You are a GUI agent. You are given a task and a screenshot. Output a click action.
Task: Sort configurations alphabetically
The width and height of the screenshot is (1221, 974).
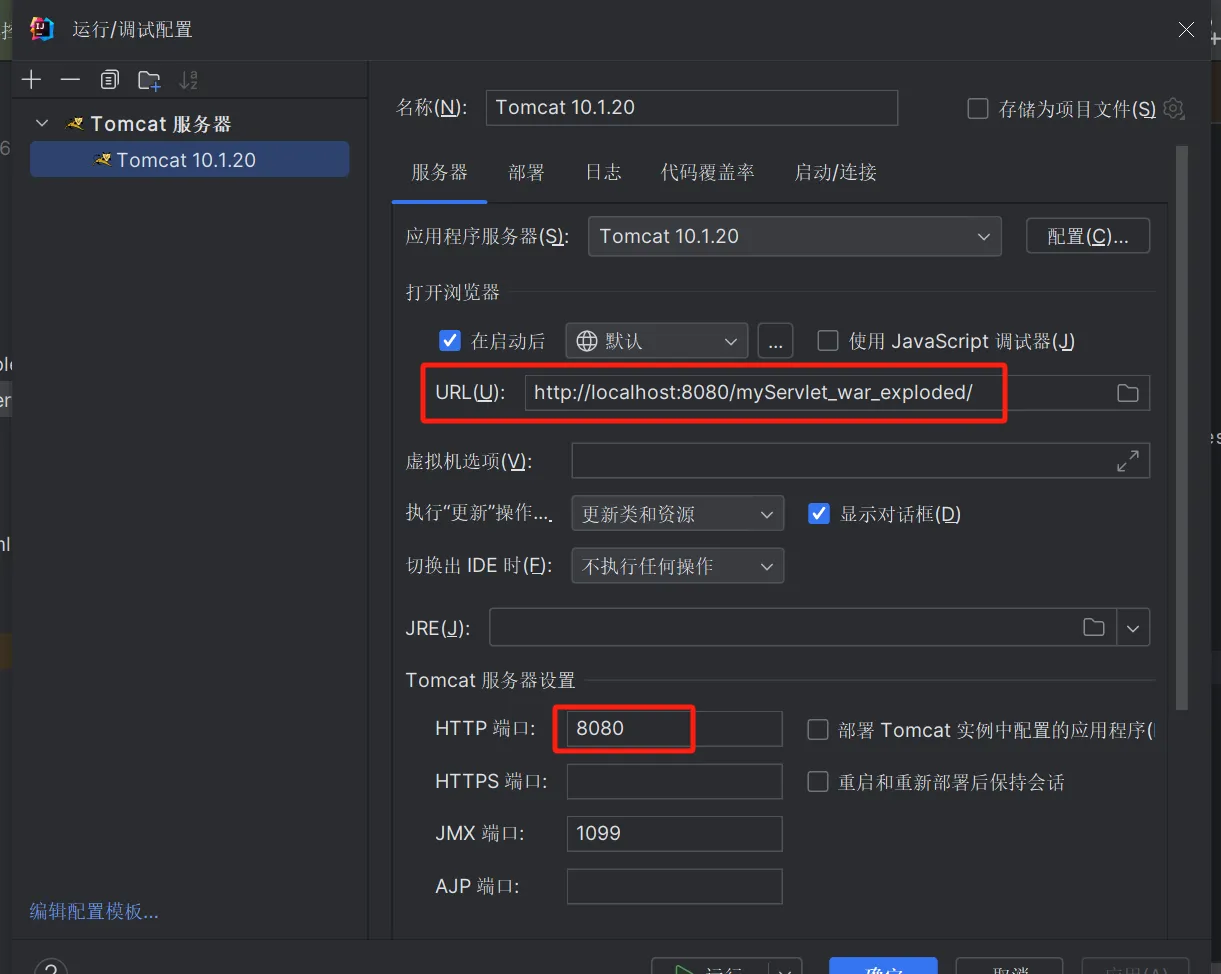[x=188, y=80]
